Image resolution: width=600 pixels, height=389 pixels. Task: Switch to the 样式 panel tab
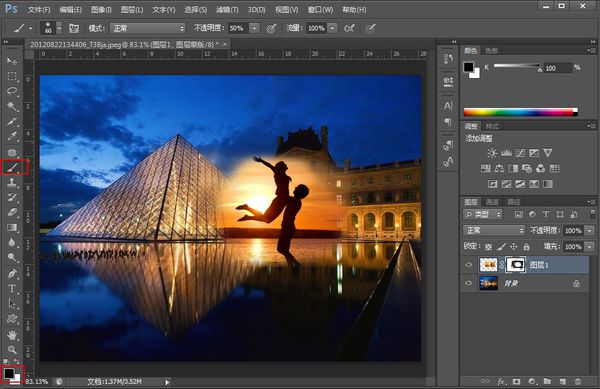point(492,126)
